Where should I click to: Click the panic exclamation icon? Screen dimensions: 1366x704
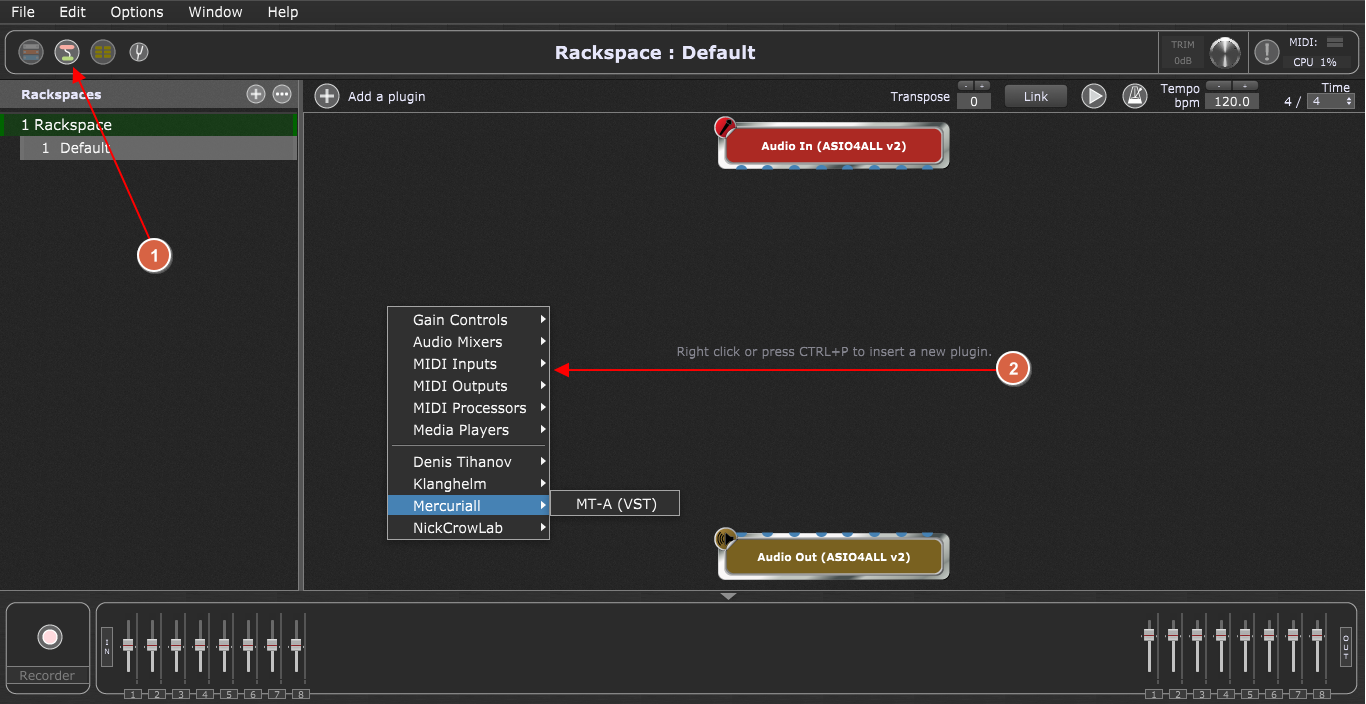tap(1267, 52)
